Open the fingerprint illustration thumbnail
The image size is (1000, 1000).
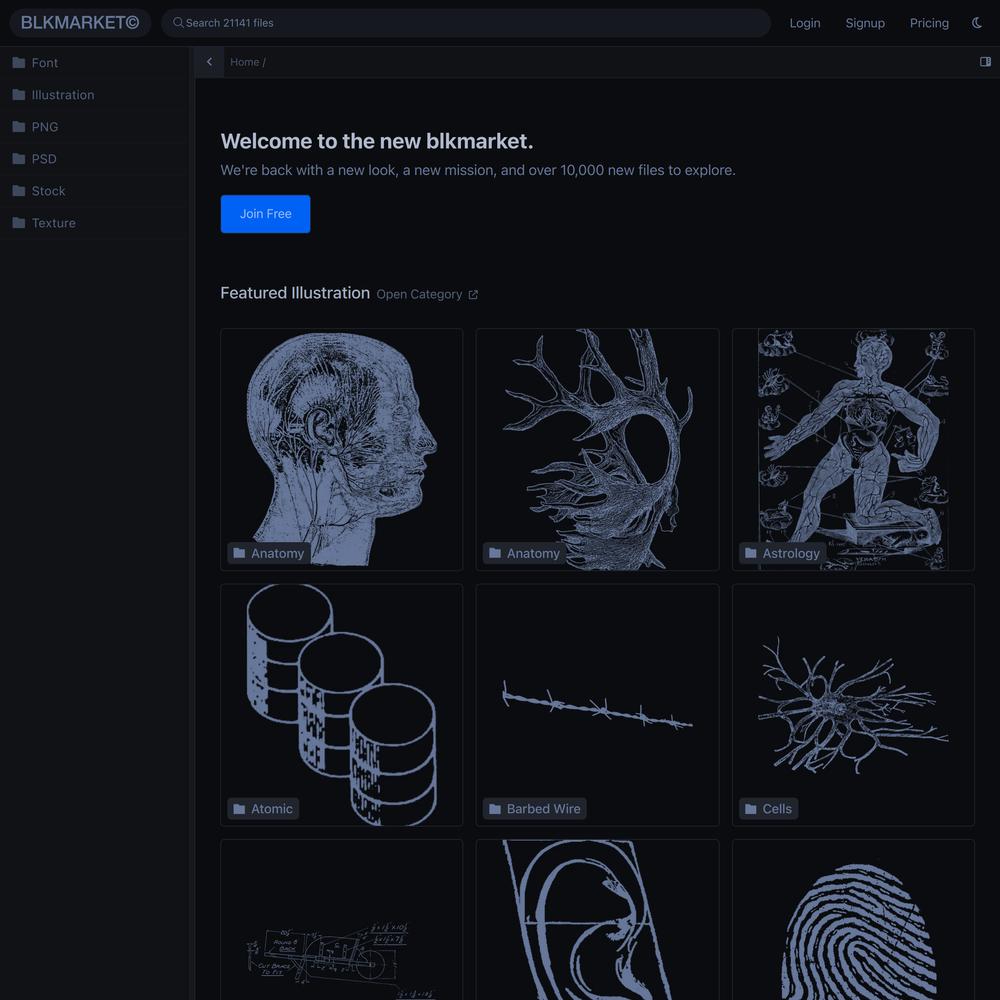[853, 920]
